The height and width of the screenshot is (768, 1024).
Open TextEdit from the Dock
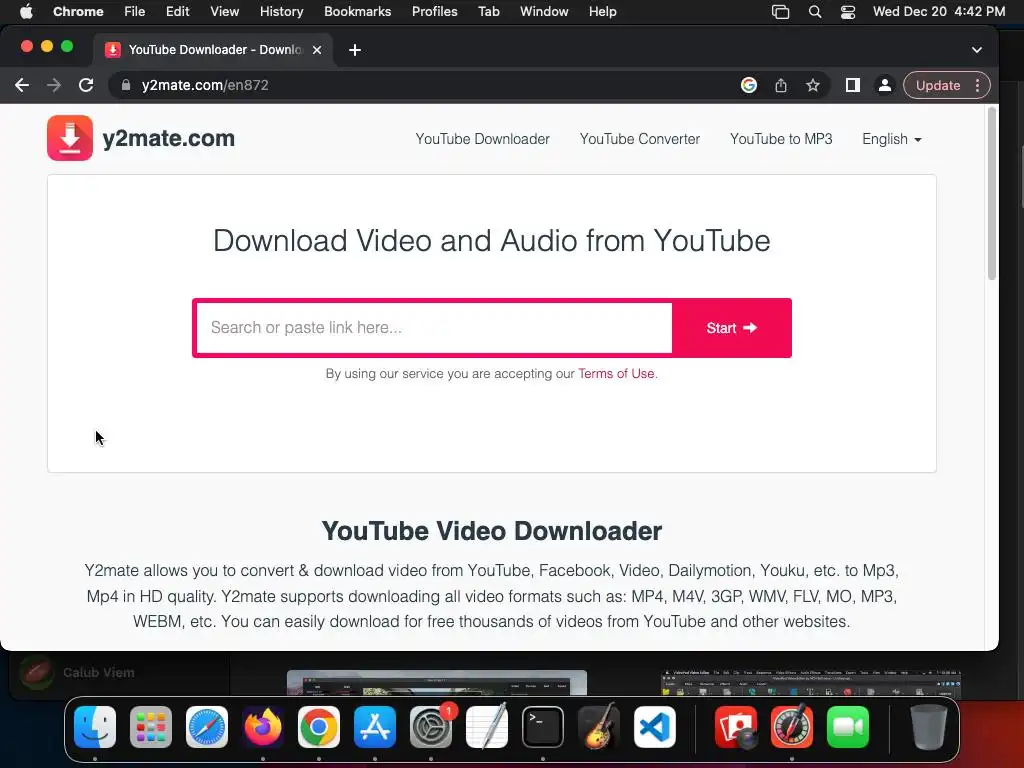pyautogui.click(x=487, y=727)
